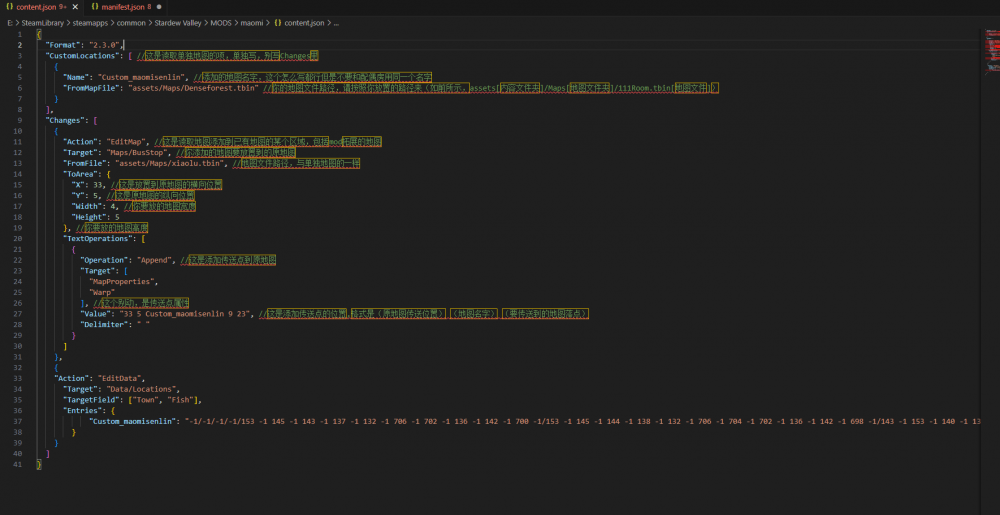Click the "assets/Maps/Denseforest.tbin" path string
The width and height of the screenshot is (1000, 515).
[x=193, y=87]
